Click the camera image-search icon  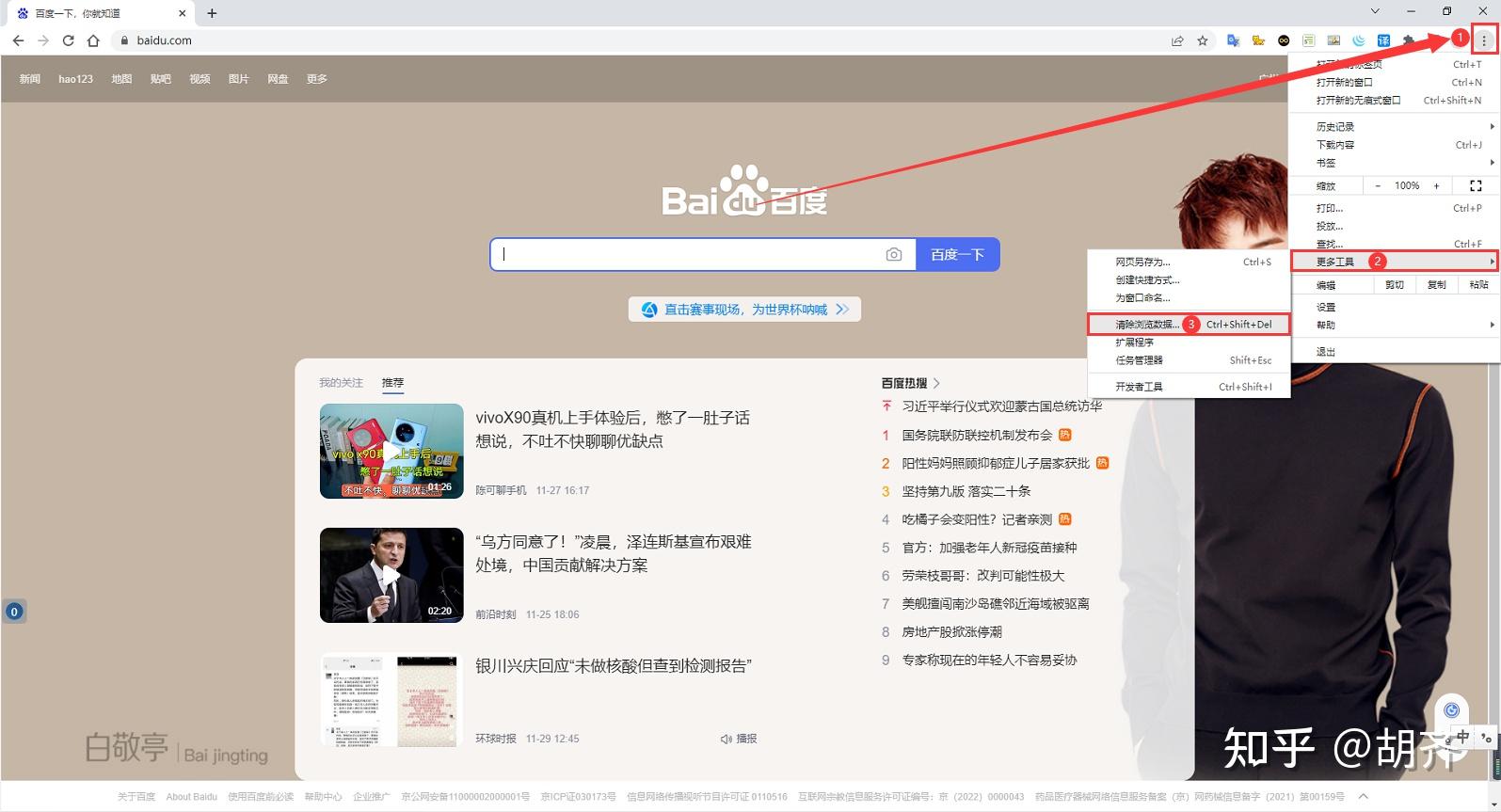click(894, 254)
